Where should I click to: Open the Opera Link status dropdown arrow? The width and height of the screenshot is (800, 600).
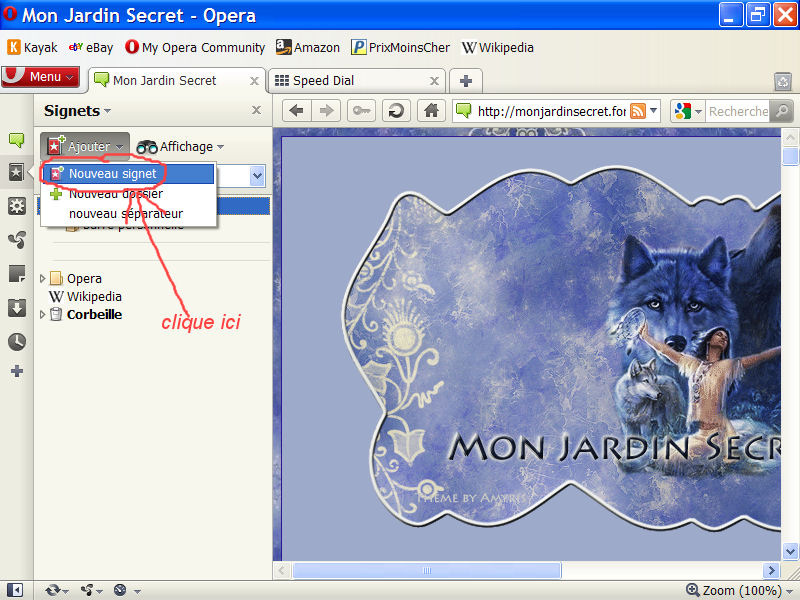coord(66,592)
